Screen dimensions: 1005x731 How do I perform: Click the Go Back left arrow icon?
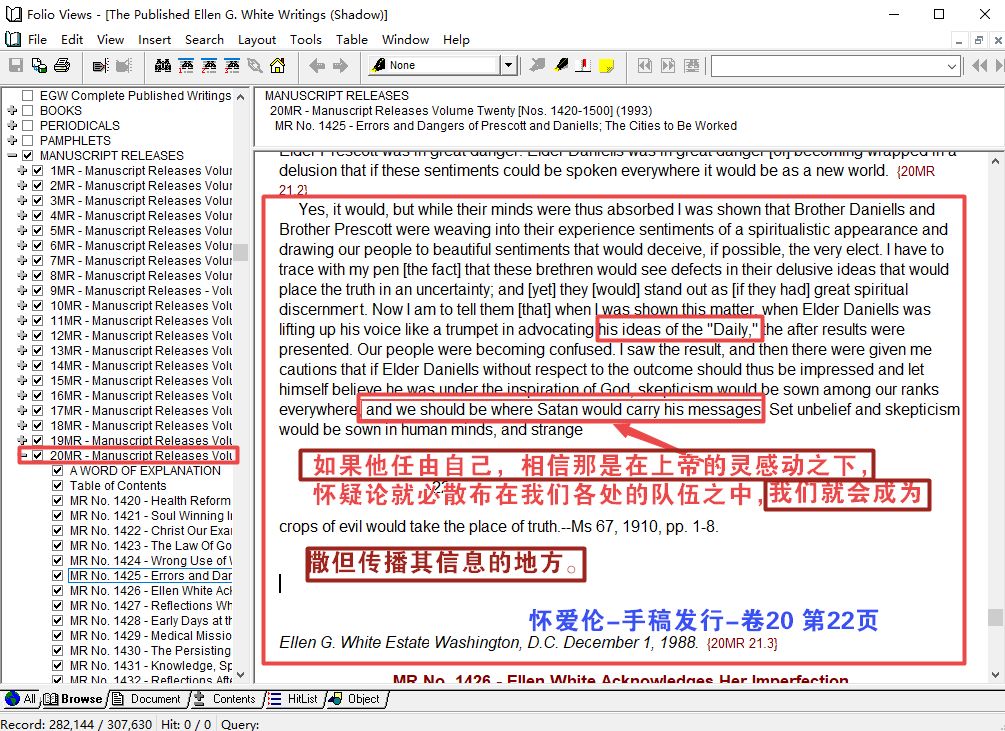point(317,66)
